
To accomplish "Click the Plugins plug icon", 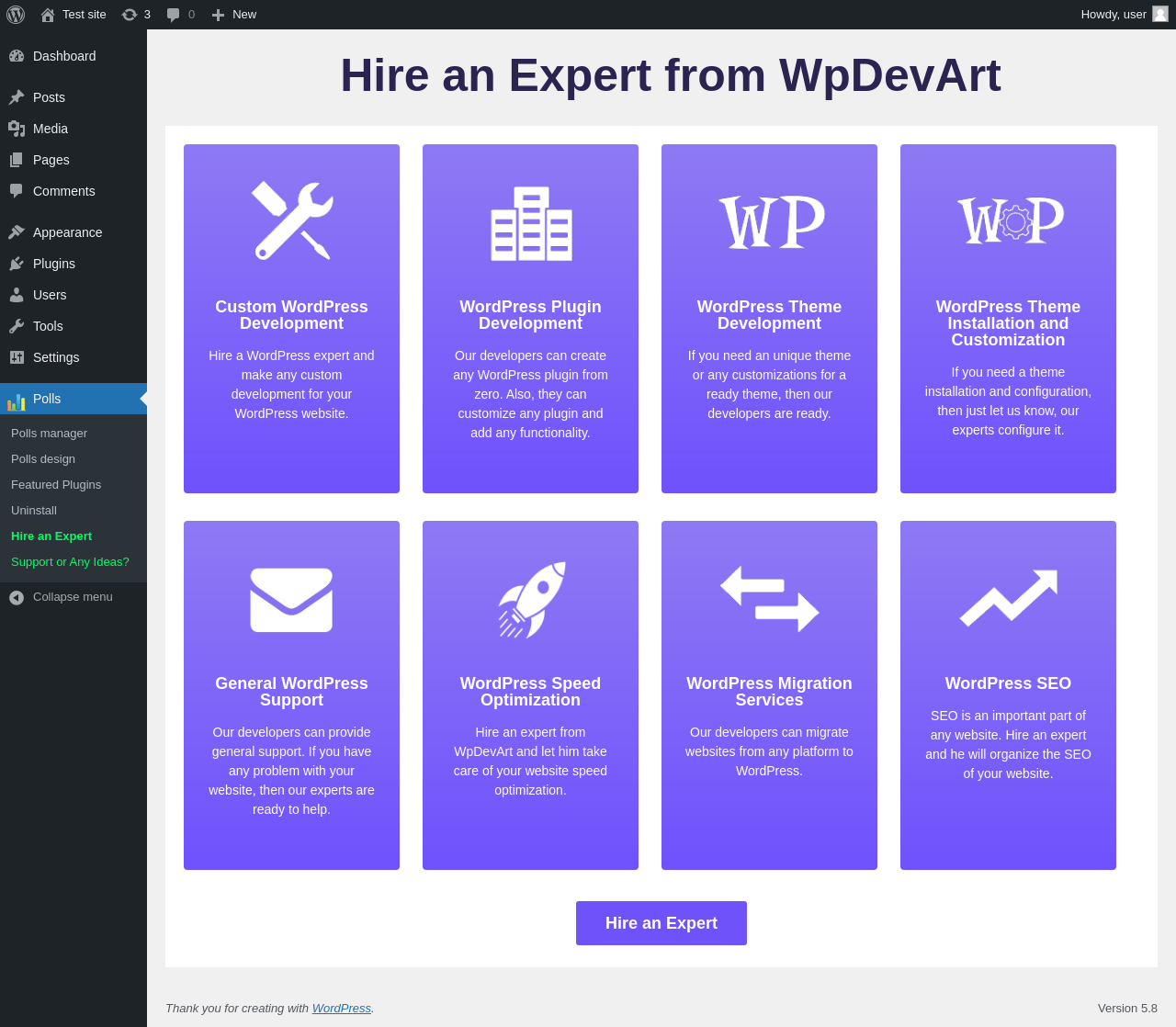I will click(x=17, y=264).
